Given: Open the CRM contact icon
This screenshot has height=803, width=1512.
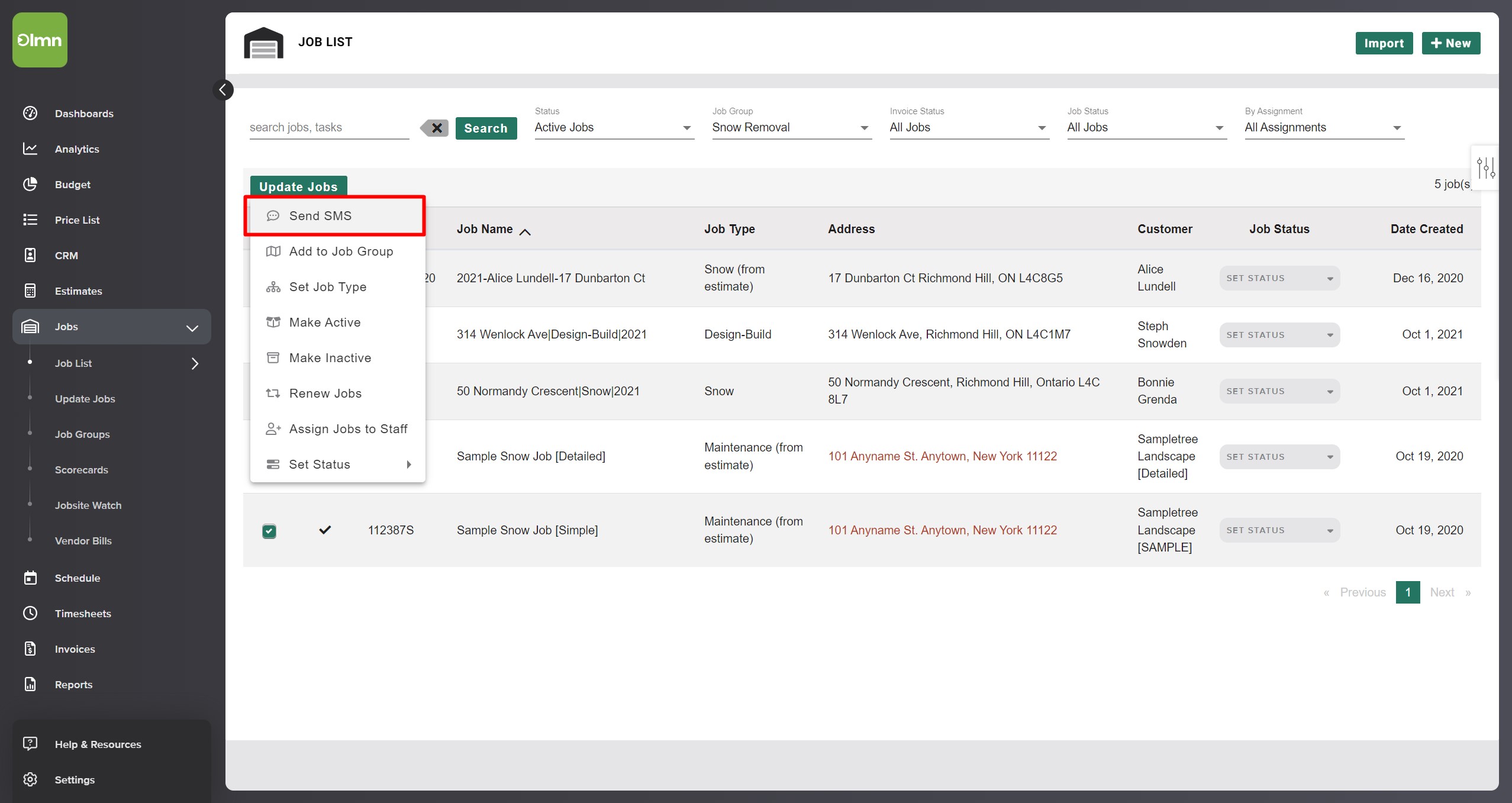Looking at the screenshot, I should coord(30,255).
